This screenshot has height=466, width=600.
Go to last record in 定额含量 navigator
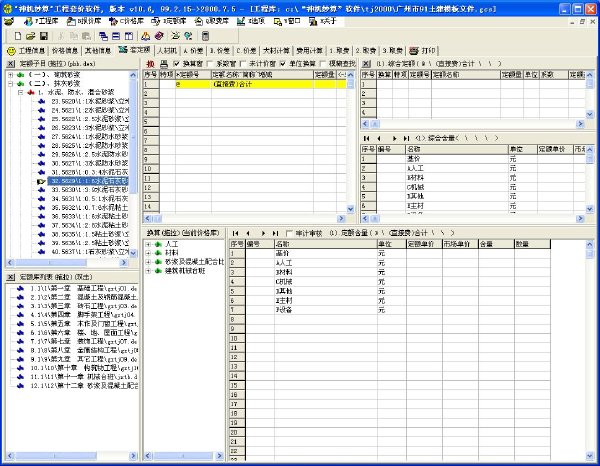click(276, 233)
